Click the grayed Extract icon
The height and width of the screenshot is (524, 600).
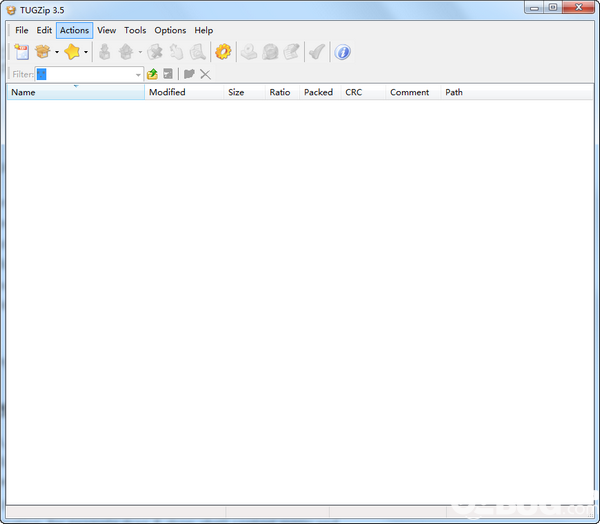(x=126, y=52)
